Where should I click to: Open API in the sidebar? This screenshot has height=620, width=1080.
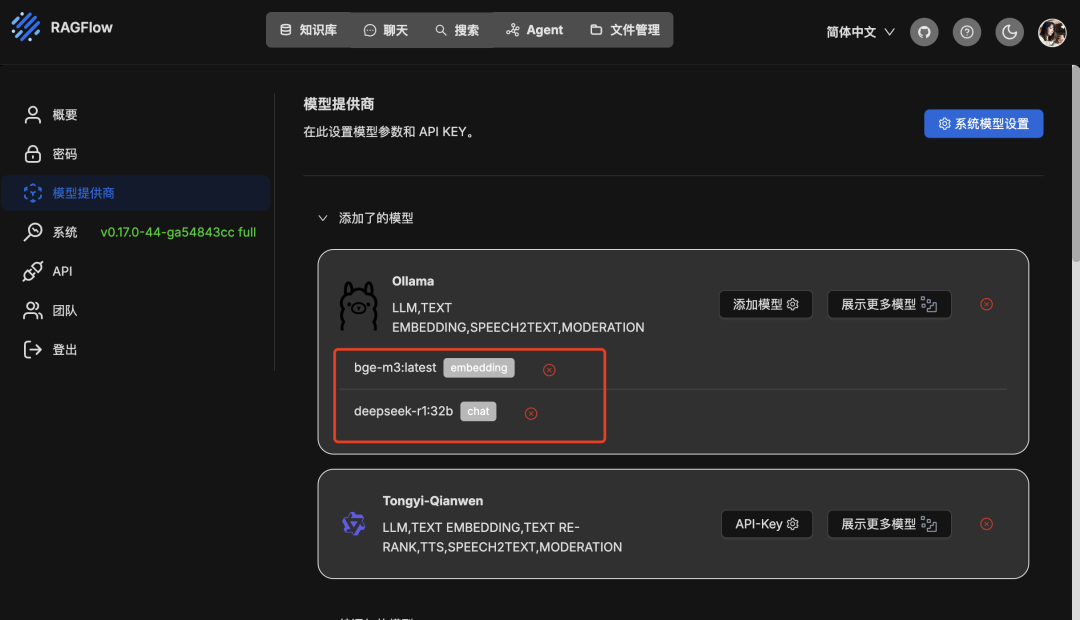136,271
